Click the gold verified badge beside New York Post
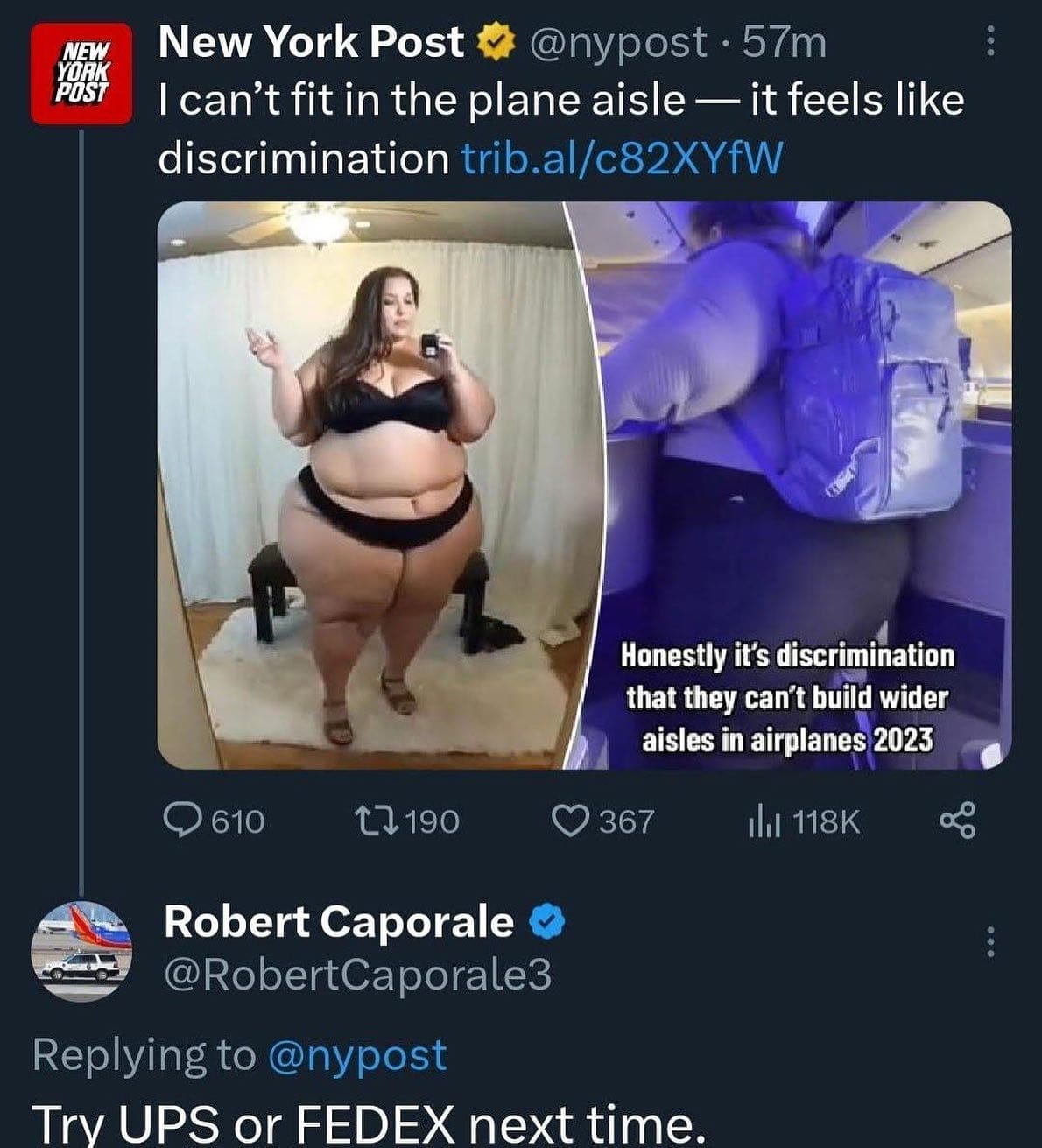 (x=494, y=42)
